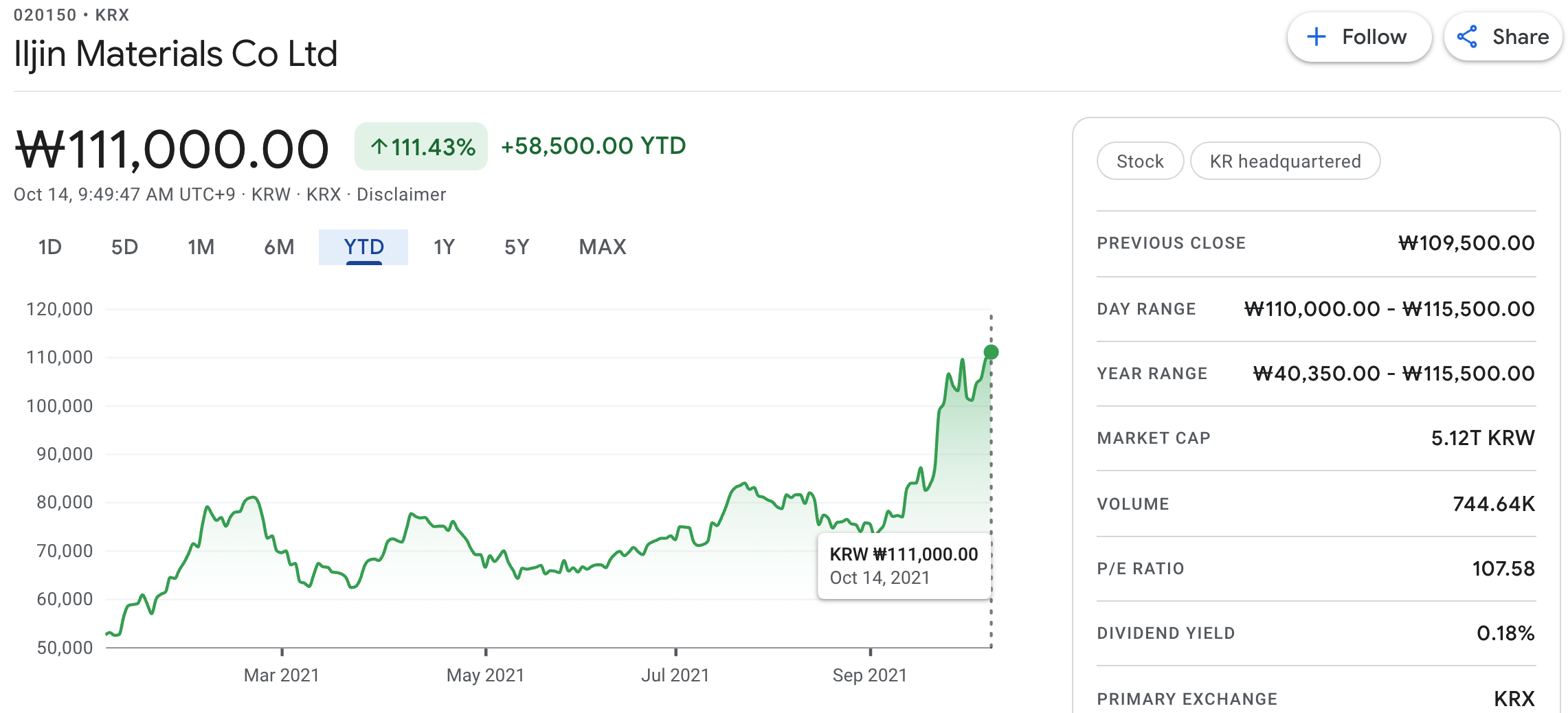The image size is (1568, 713).
Task: Switch chart to MAX range
Action: (603, 247)
